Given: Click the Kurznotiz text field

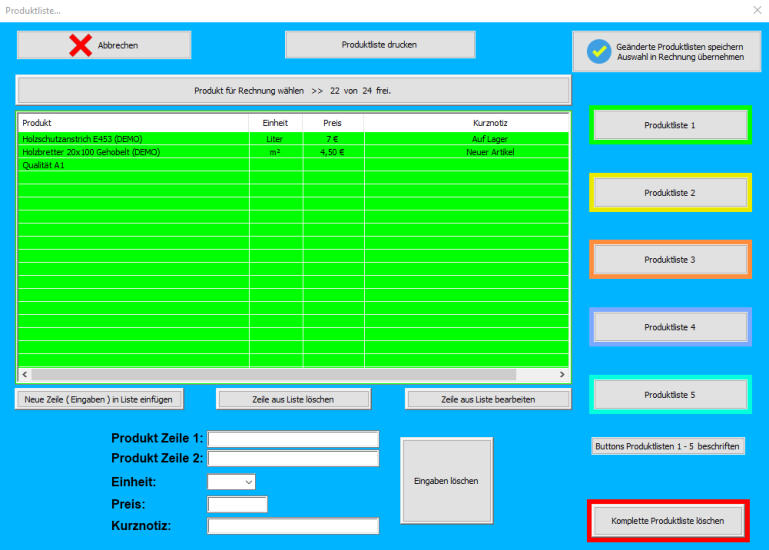Looking at the screenshot, I should pyautogui.click(x=293, y=526).
